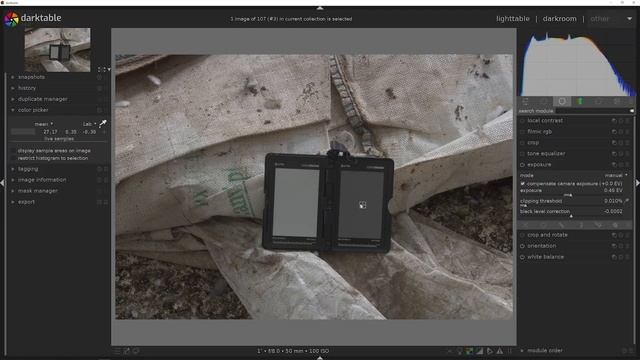The image size is (640, 360).
Task: Collapse right panel with edge arrow
Action: (637, 183)
